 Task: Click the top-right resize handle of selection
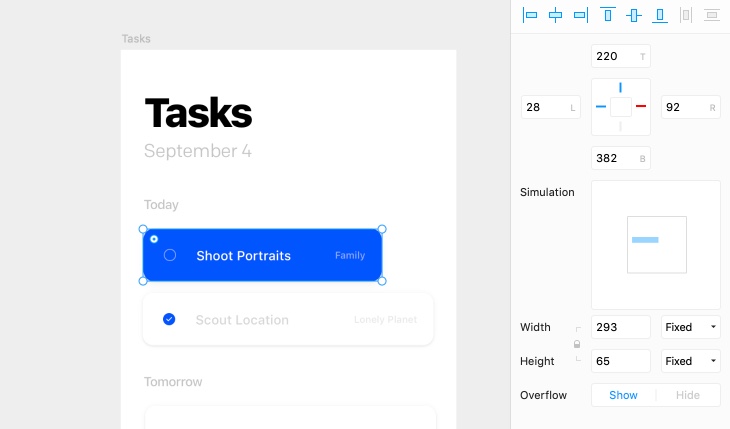[x=382, y=229]
